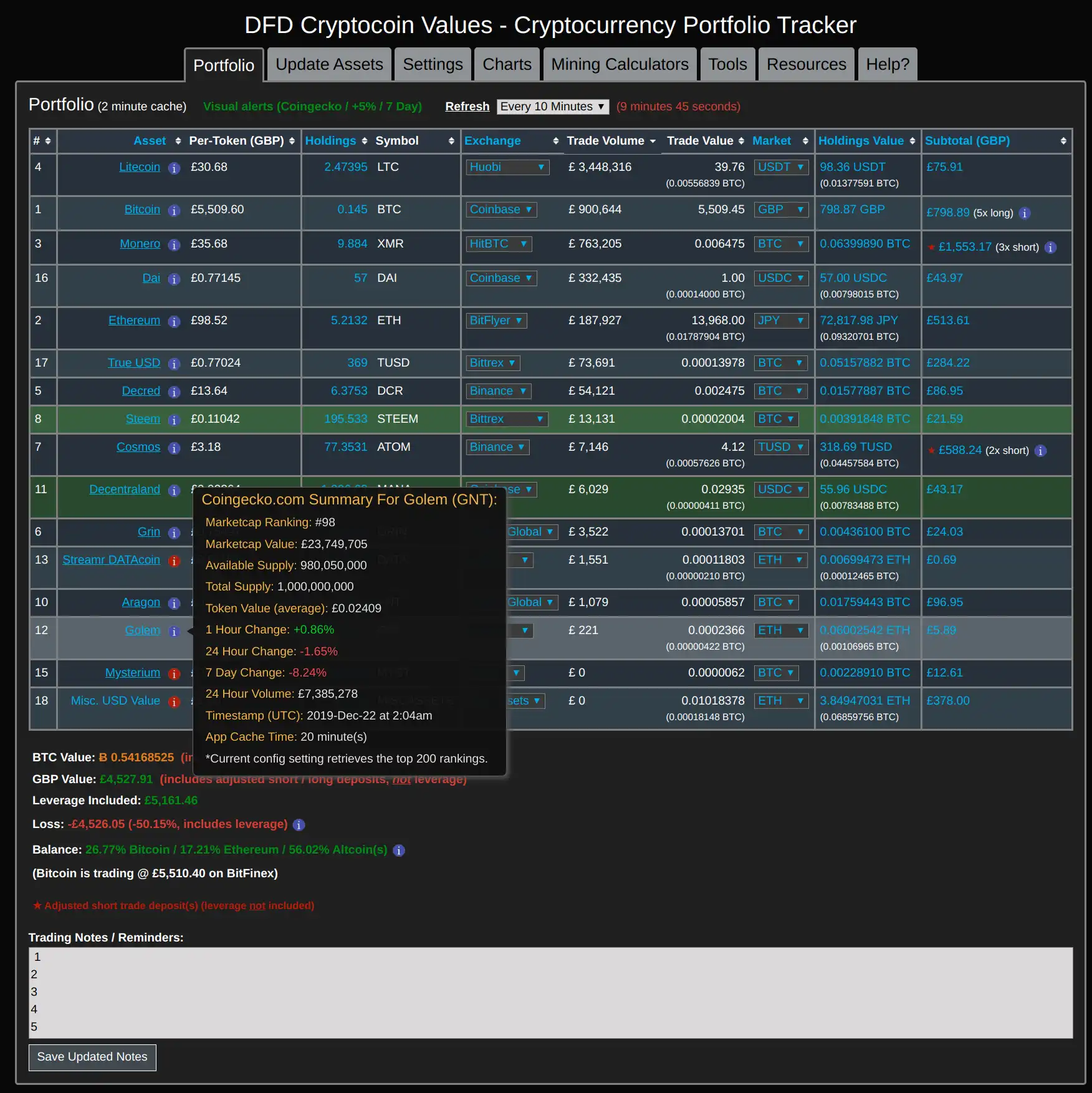Open info icon beside 5x long subtotal

(x=1025, y=213)
